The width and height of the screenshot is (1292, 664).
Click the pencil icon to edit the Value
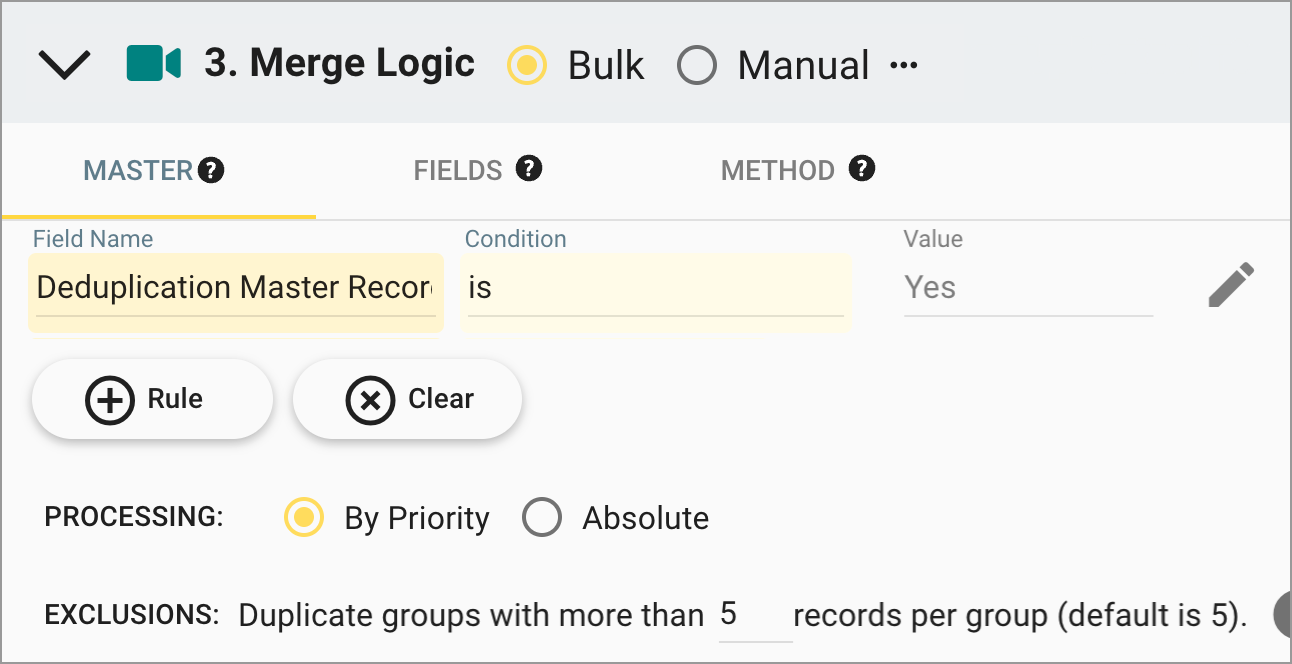pos(1231,284)
